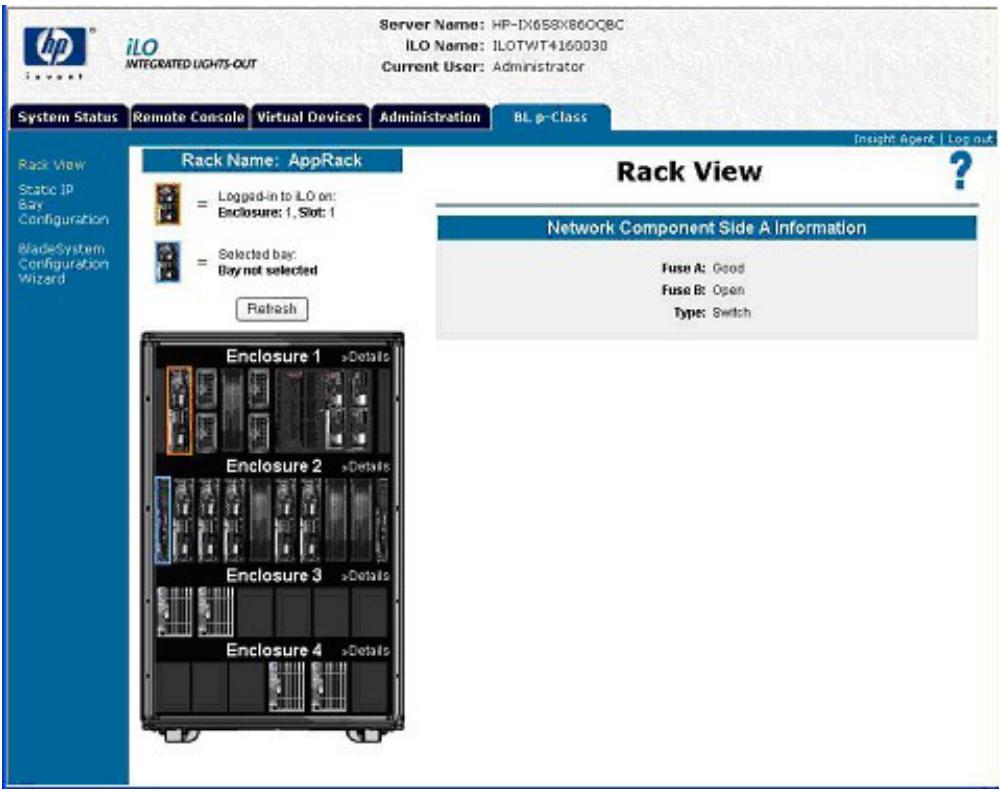1001x793 pixels.
Task: Click the 'Rack Name: AppRack' header
Action: click(272, 160)
